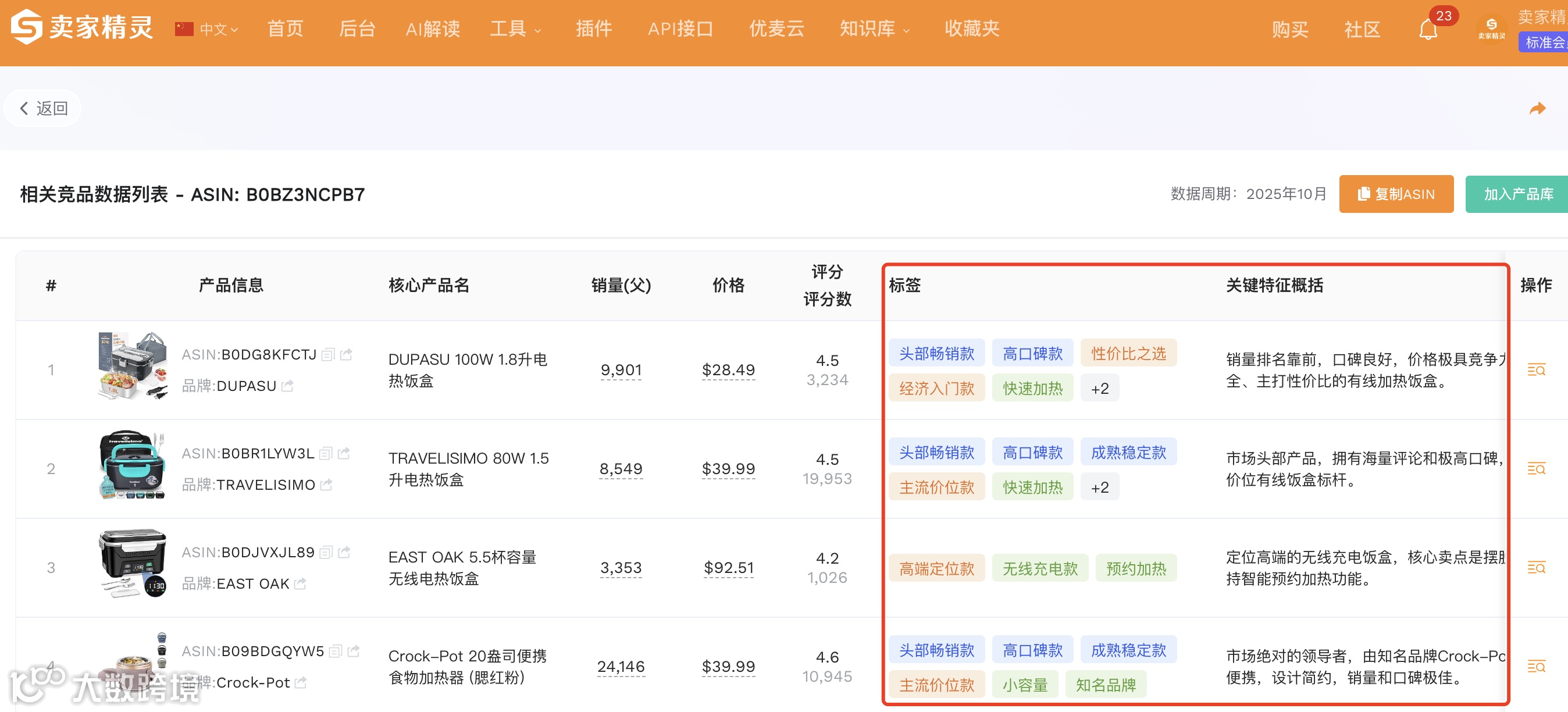Expand the 中文 language dropdown

point(217,29)
